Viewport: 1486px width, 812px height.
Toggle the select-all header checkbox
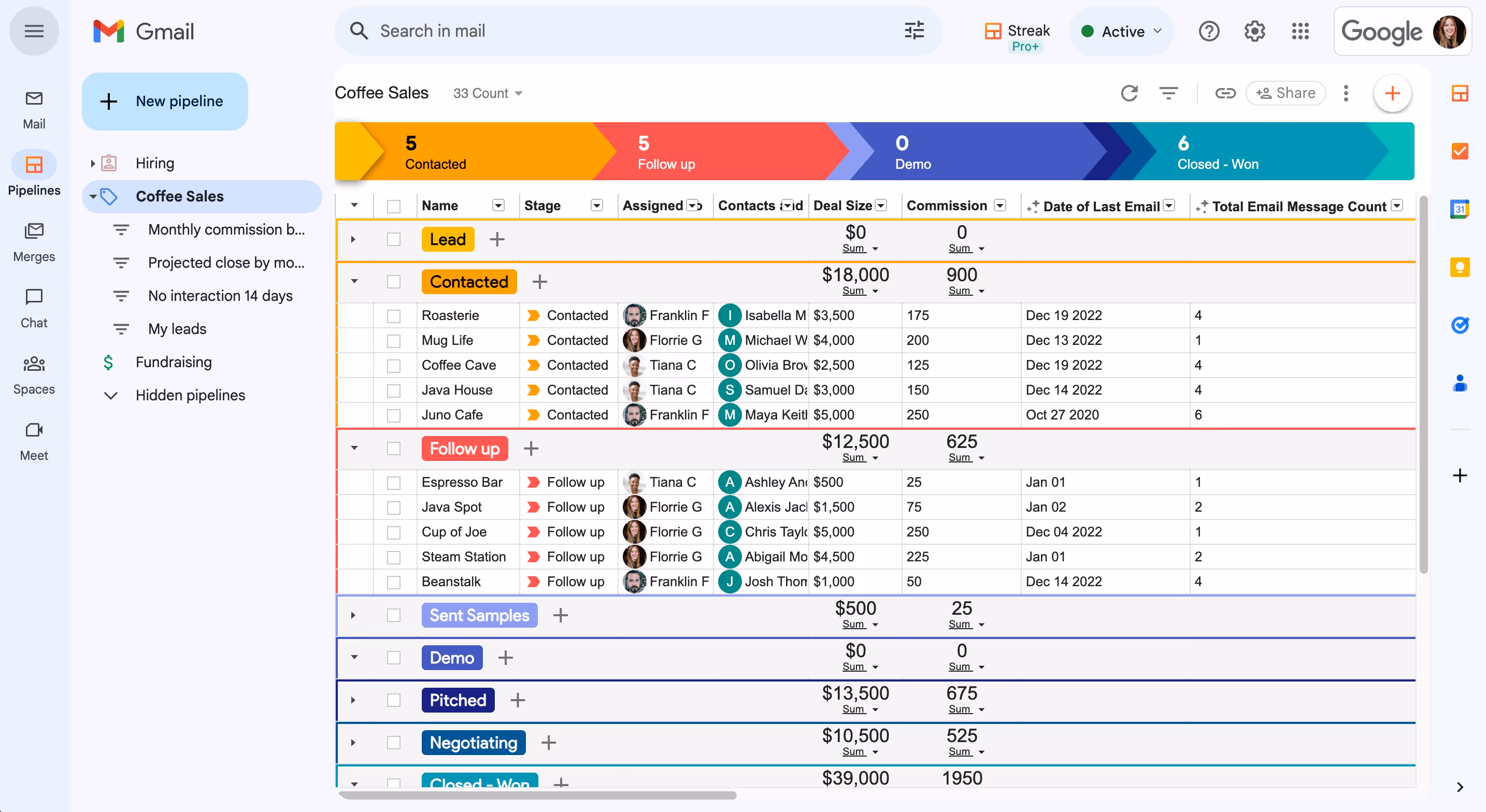pyautogui.click(x=393, y=206)
